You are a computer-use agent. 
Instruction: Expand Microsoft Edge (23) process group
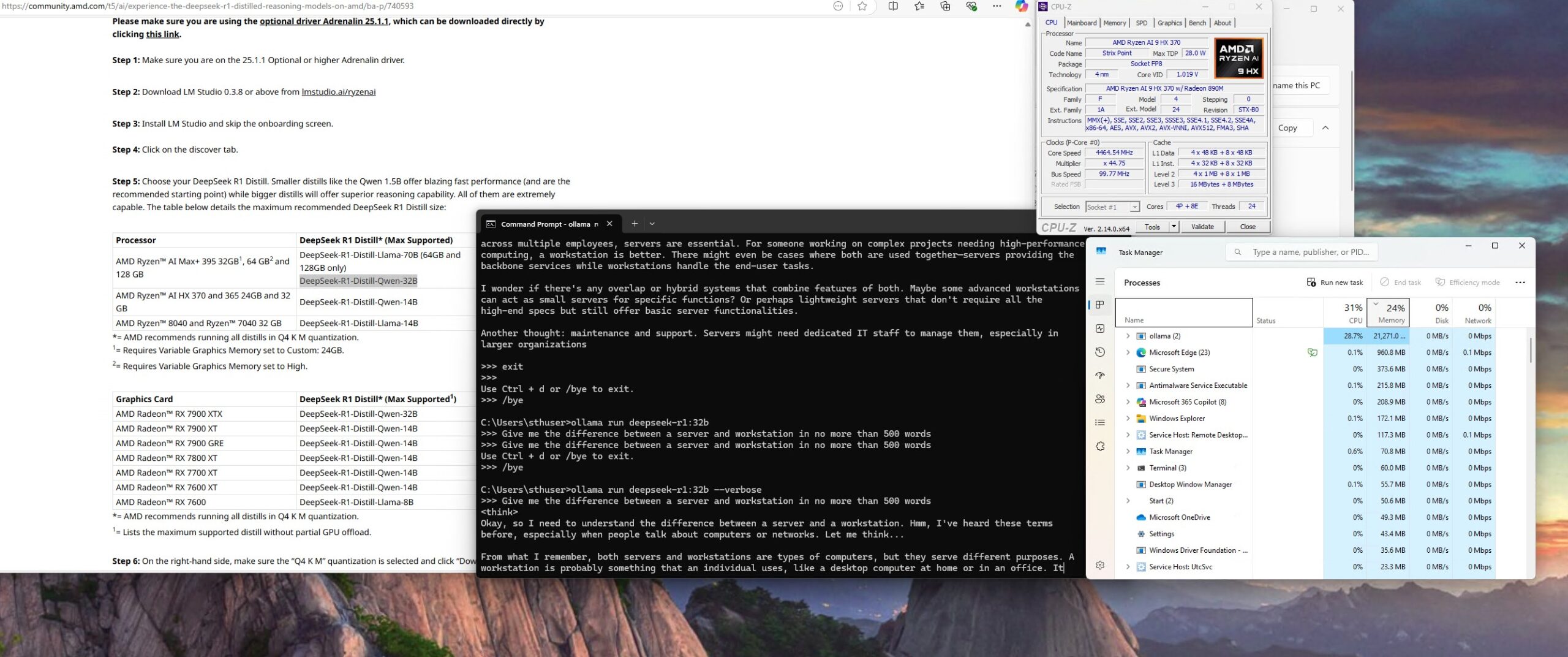pos(1128,352)
